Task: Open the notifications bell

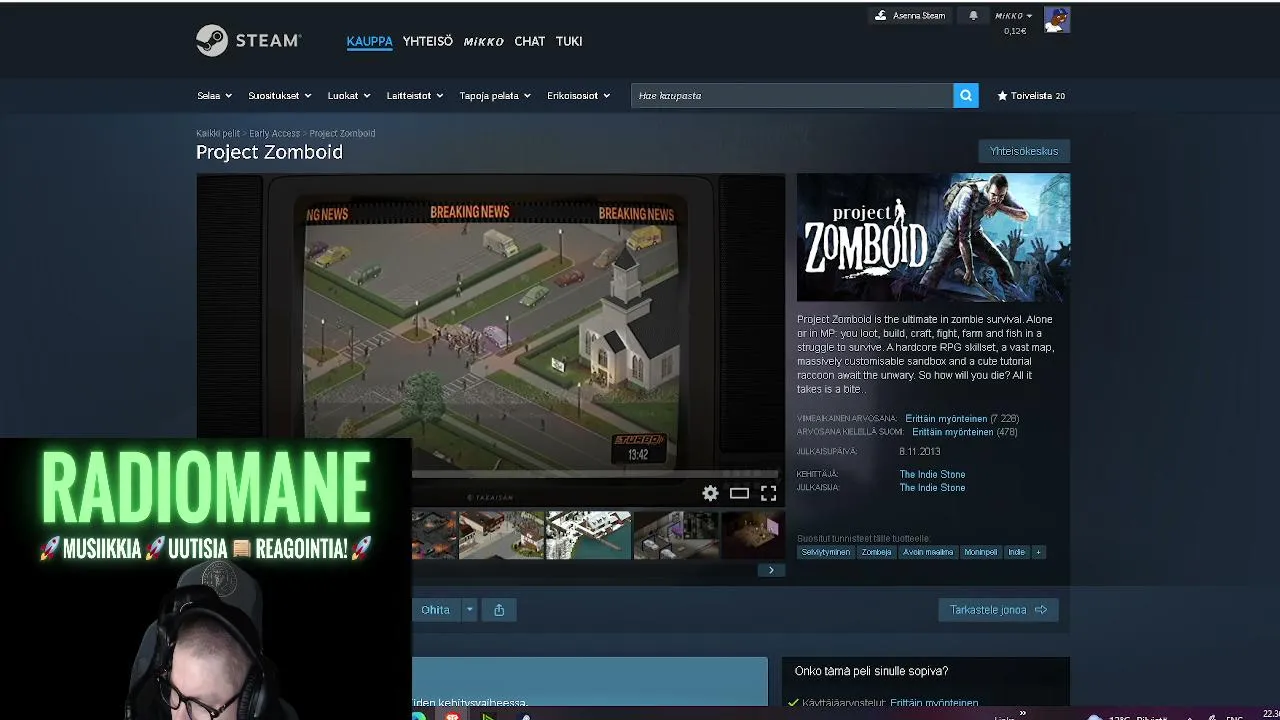Action: pyautogui.click(x=973, y=16)
